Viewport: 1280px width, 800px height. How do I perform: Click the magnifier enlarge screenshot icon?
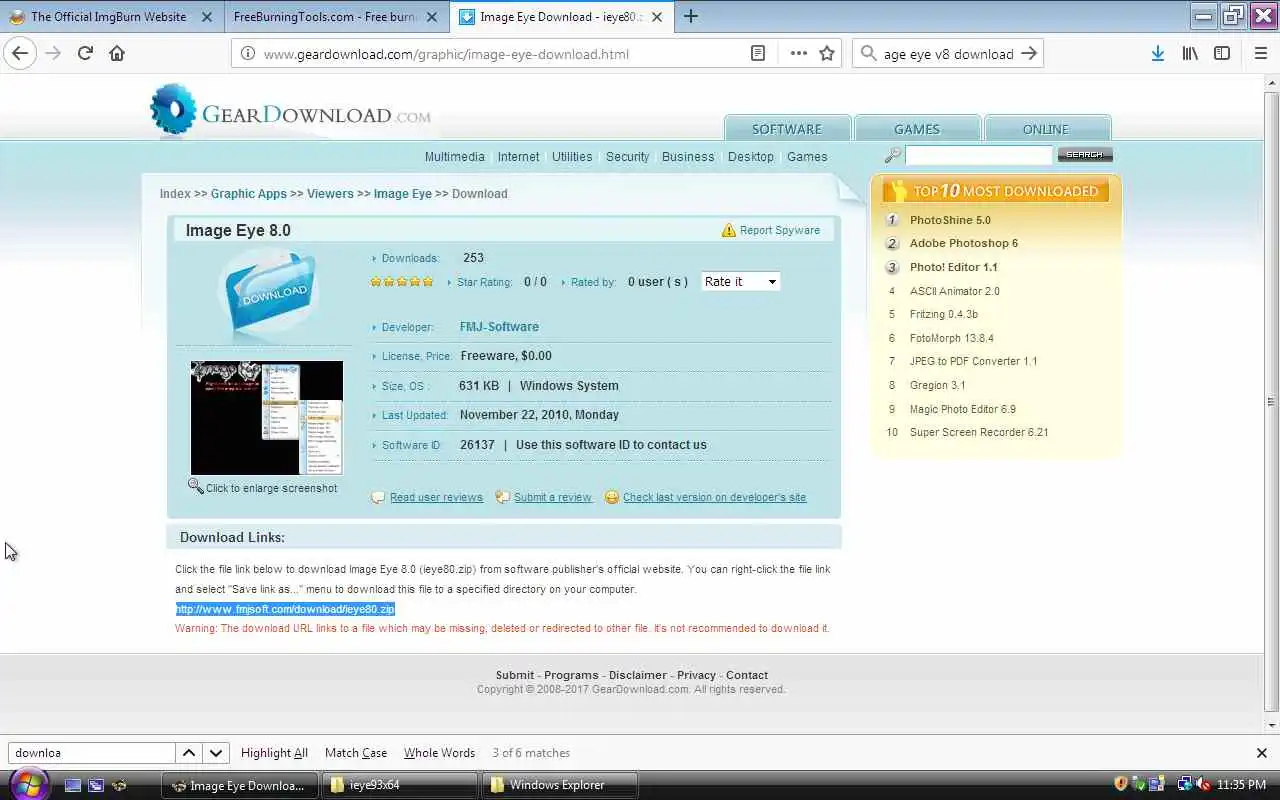(196, 487)
